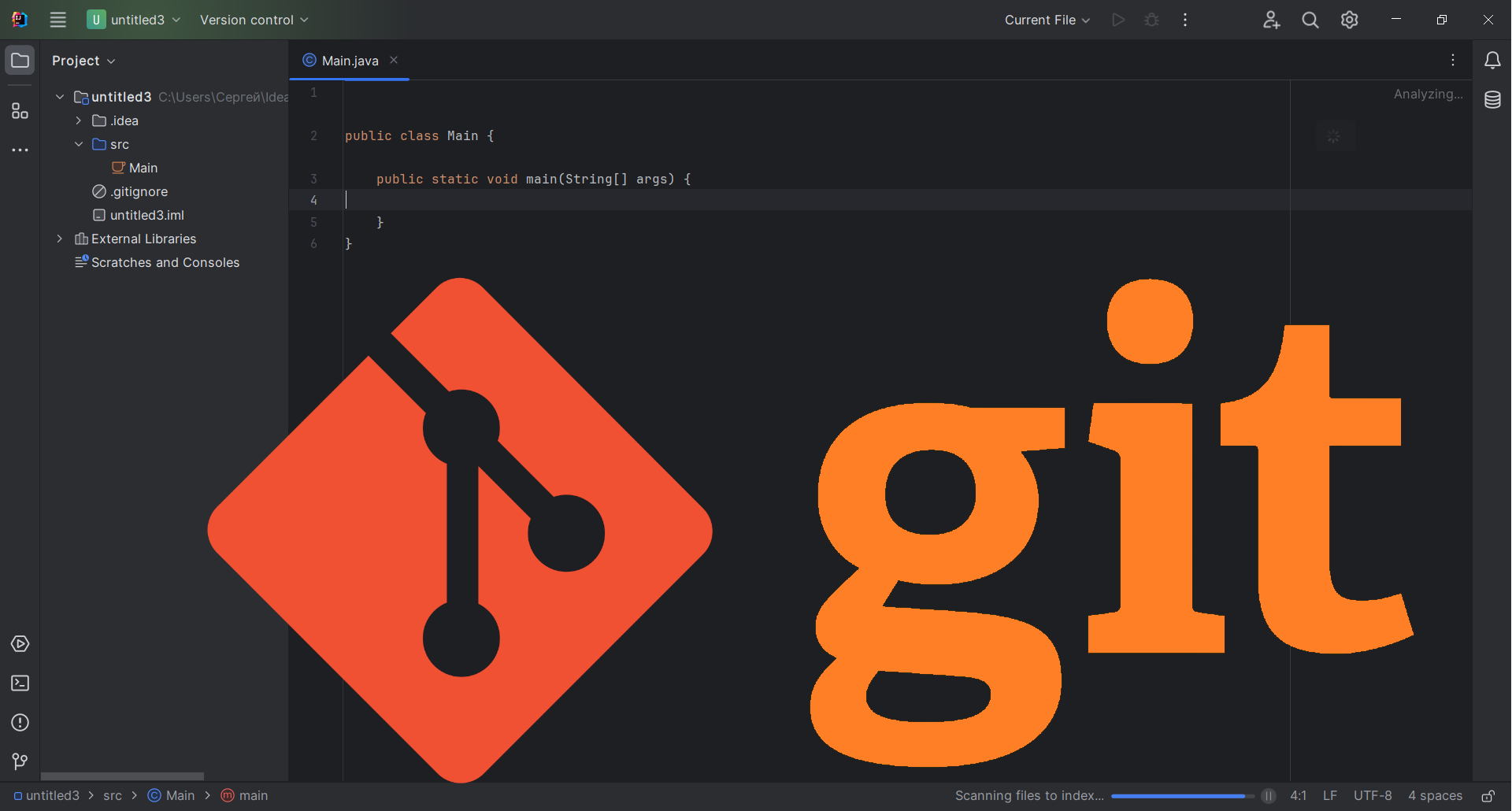Click line number 5 in gutter
Image resolution: width=1512 pixels, height=811 pixels.
click(x=313, y=222)
